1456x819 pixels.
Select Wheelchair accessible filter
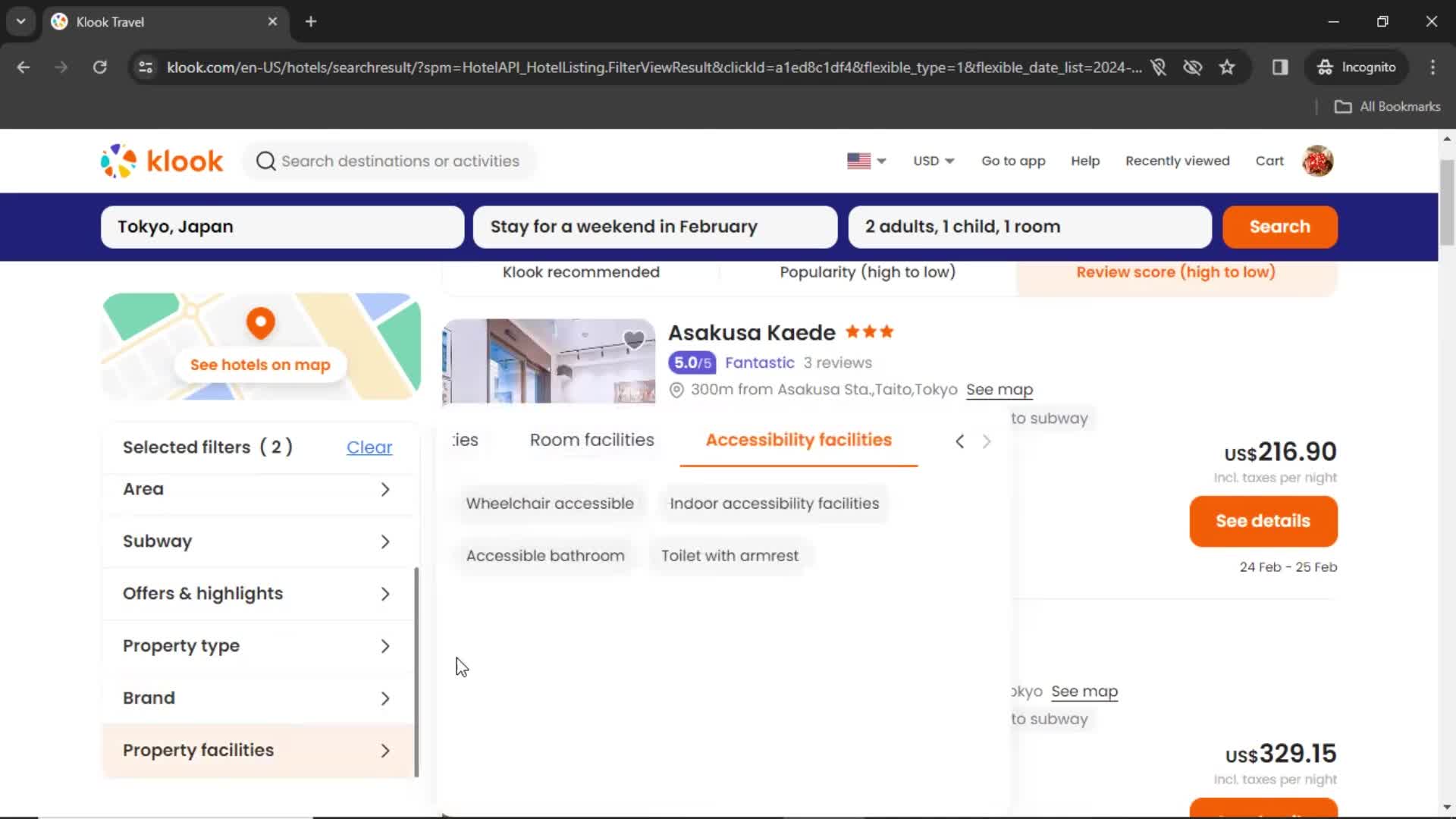coord(550,504)
